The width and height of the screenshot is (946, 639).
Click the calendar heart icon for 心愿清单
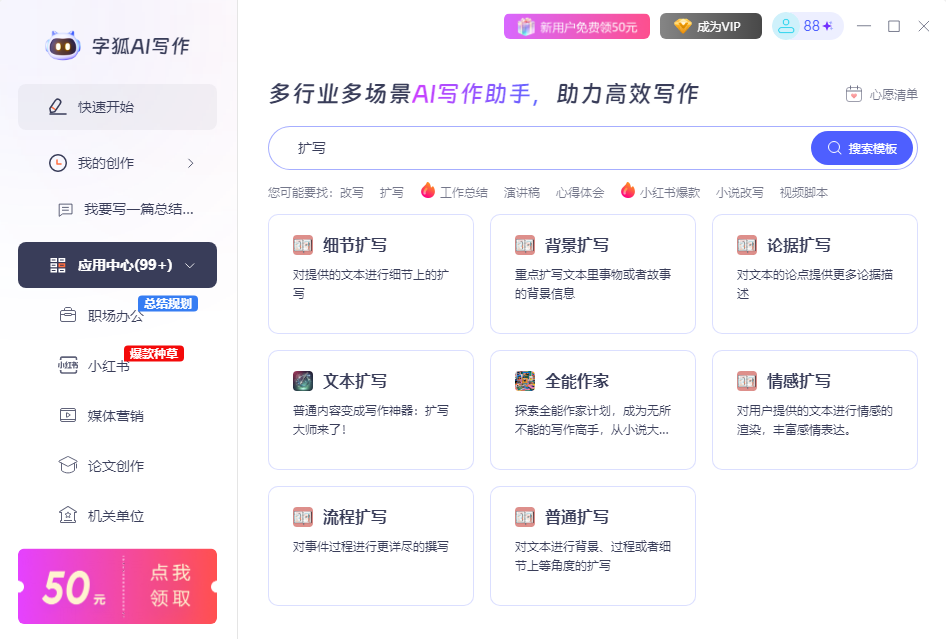854,94
